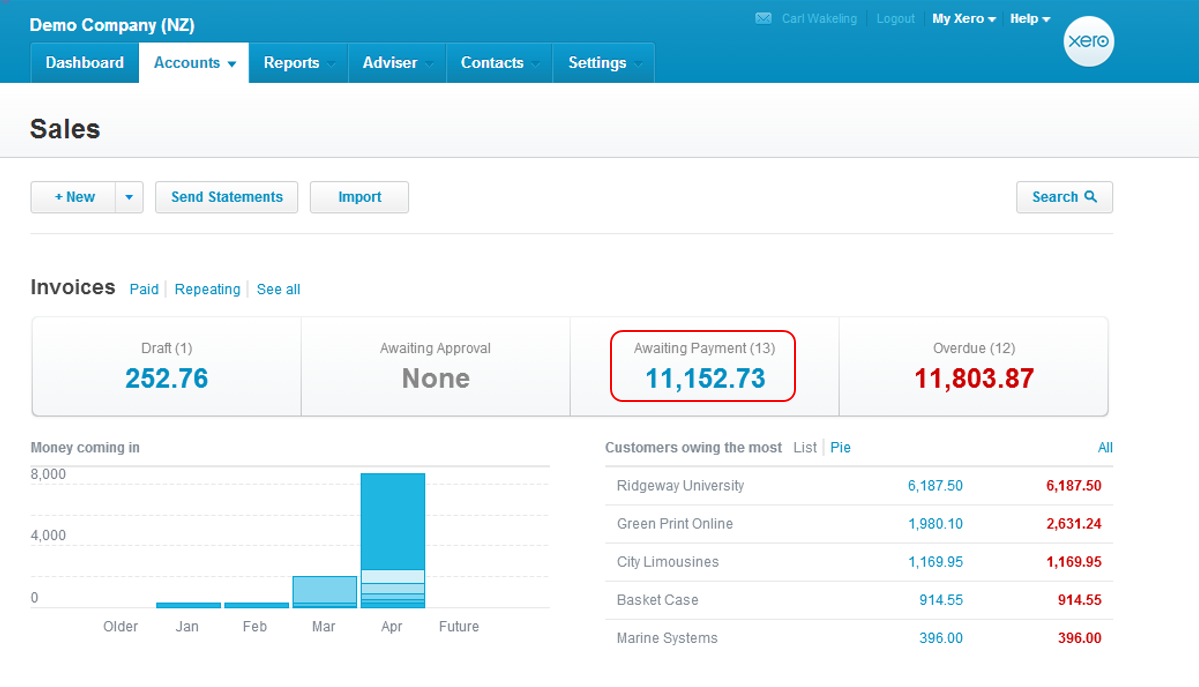The height and width of the screenshot is (687, 1199).
Task: Open the Settings menu
Action: pos(603,63)
